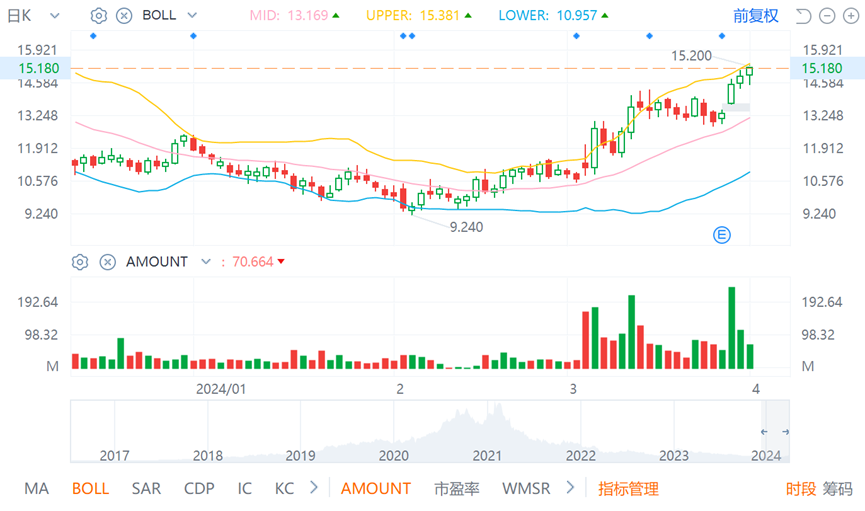Click the blue E event marker
The image size is (865, 511).
point(722,235)
